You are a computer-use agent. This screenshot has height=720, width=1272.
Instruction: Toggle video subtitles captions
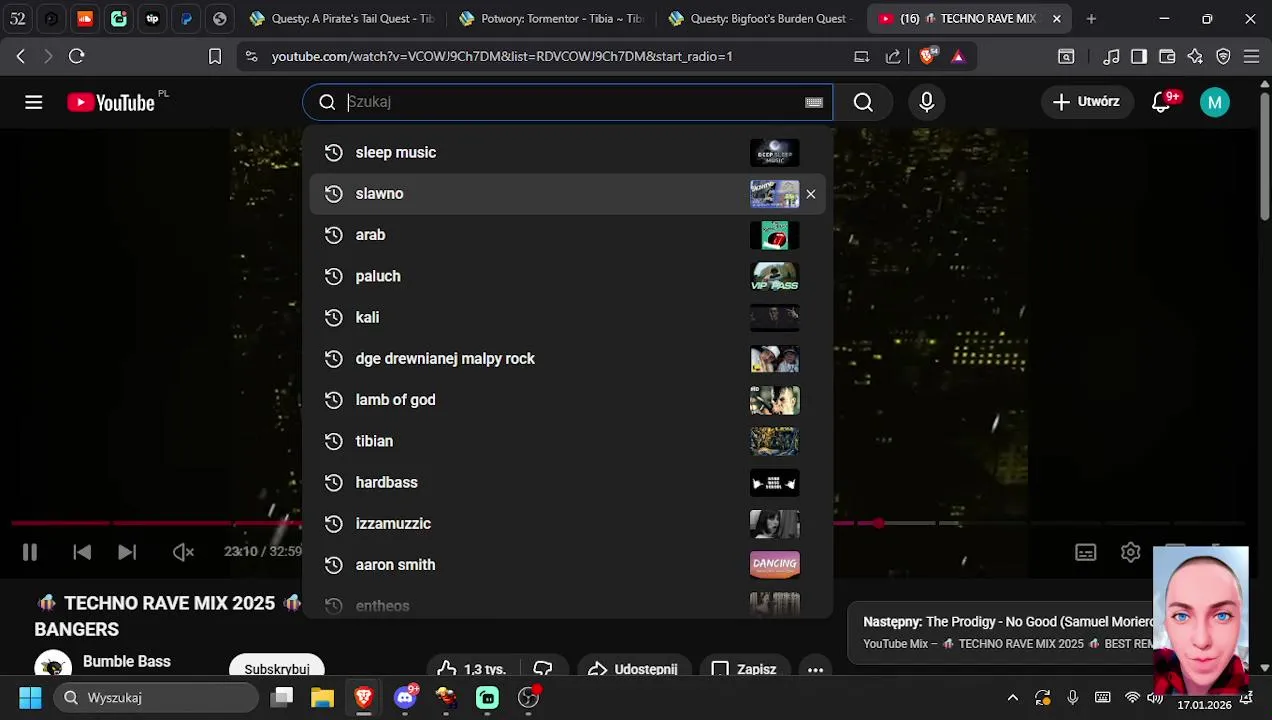tap(1086, 552)
